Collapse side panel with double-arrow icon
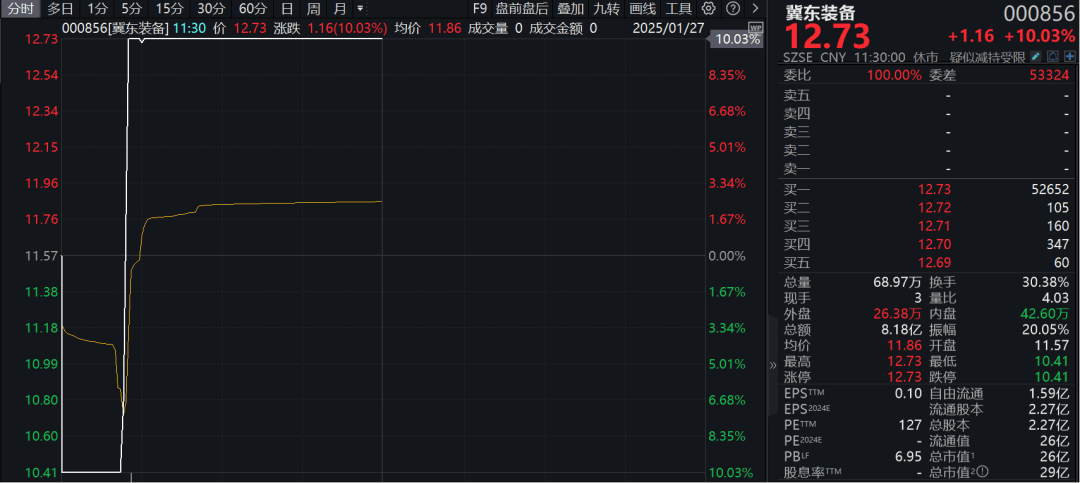The image size is (1080, 483). 772,365
